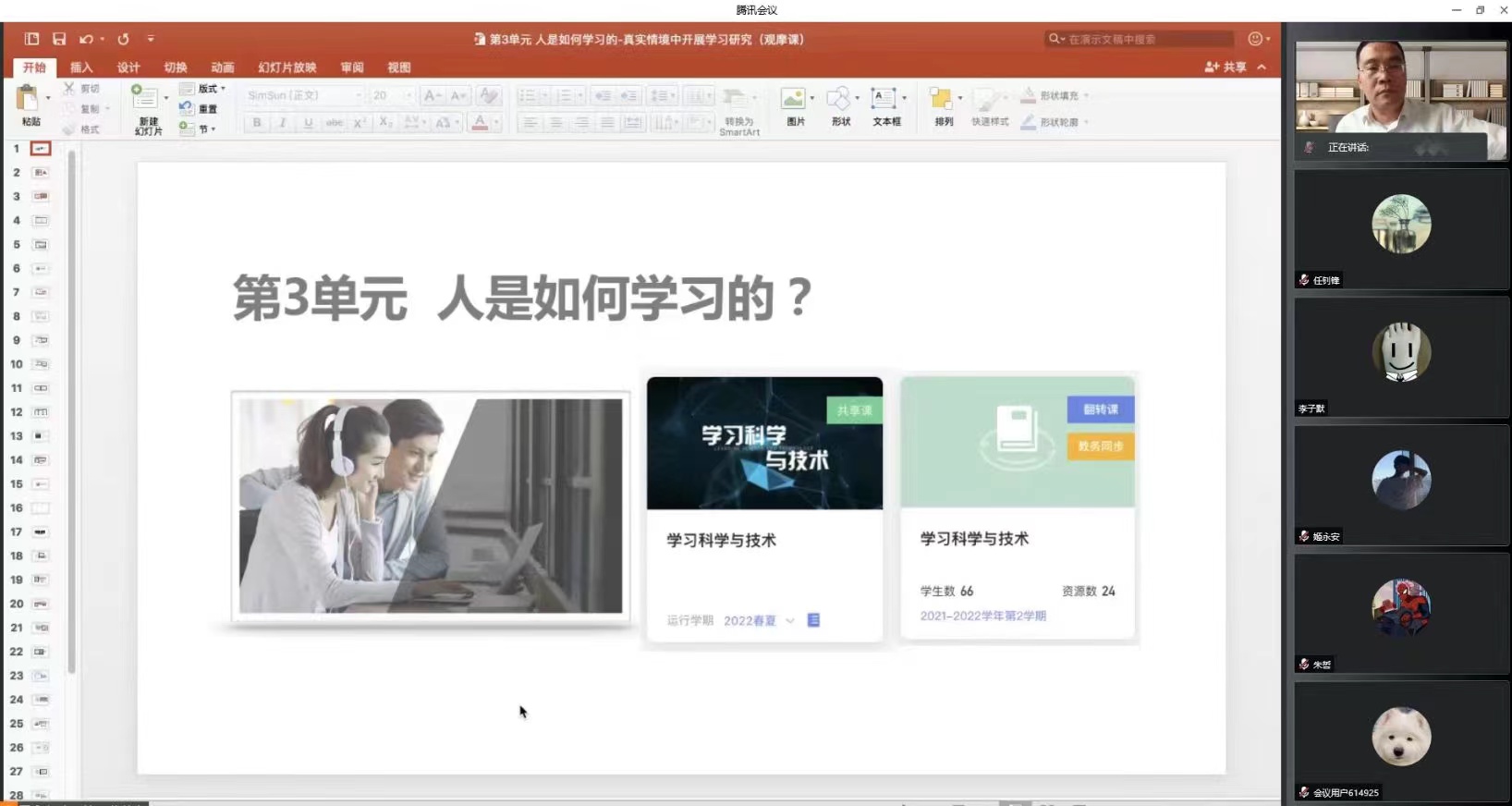The width and height of the screenshot is (1512, 806).
Task: Collapse the ribbon with chevron beside 共享
Action: pyautogui.click(x=1262, y=67)
